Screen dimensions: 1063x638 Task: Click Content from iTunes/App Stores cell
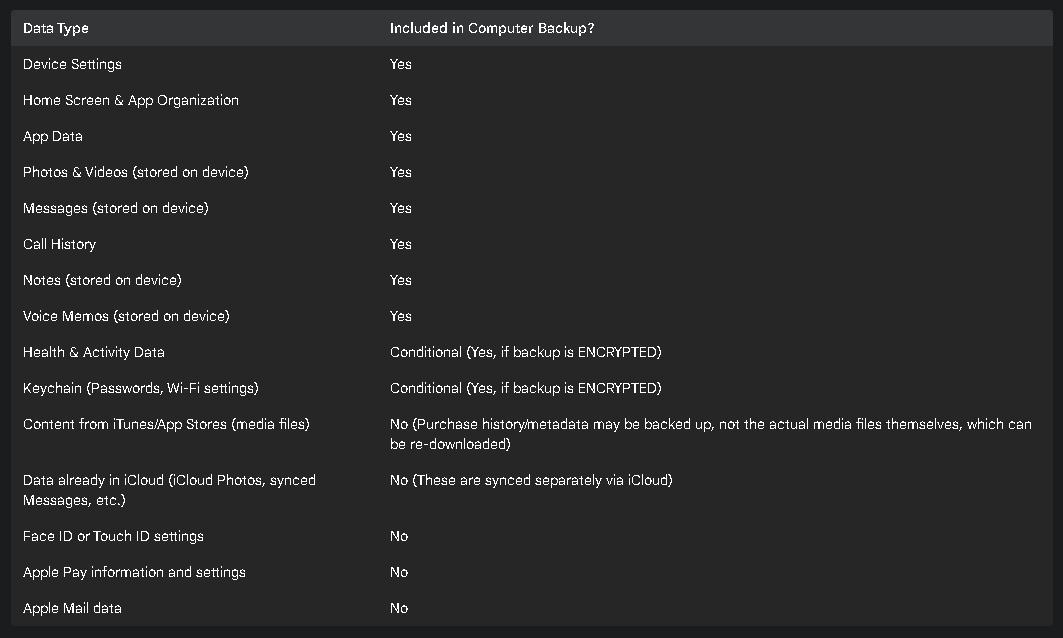(x=166, y=424)
